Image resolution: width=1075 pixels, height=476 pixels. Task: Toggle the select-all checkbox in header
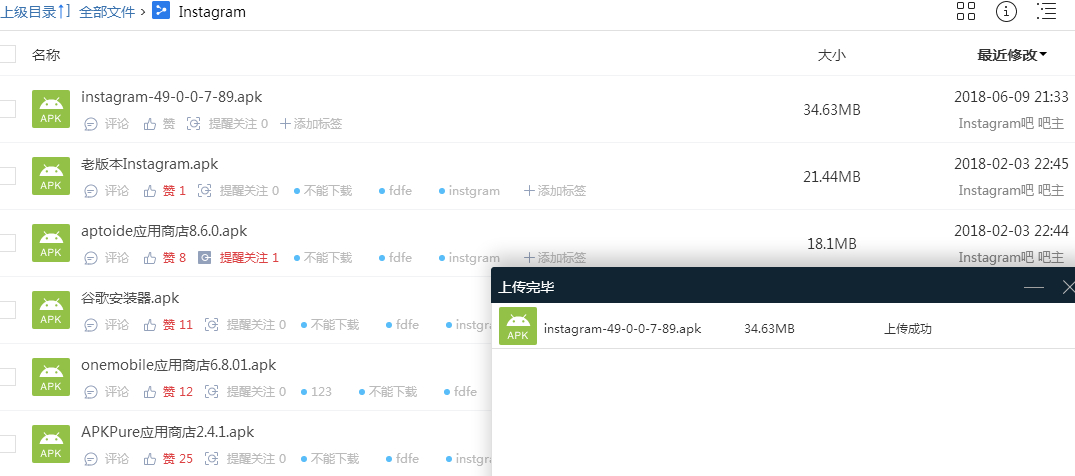click(7, 54)
